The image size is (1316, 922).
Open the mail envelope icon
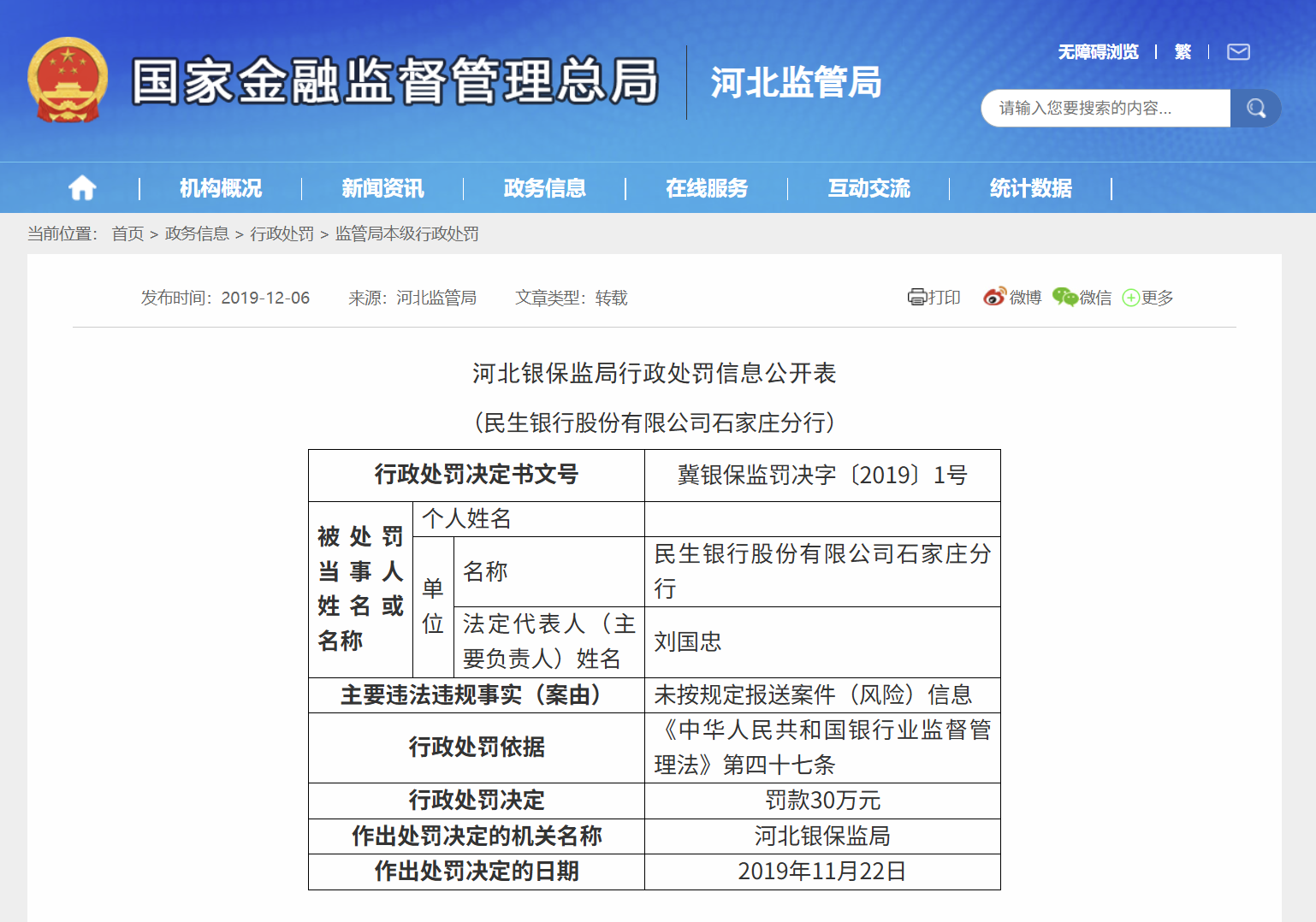(1238, 52)
